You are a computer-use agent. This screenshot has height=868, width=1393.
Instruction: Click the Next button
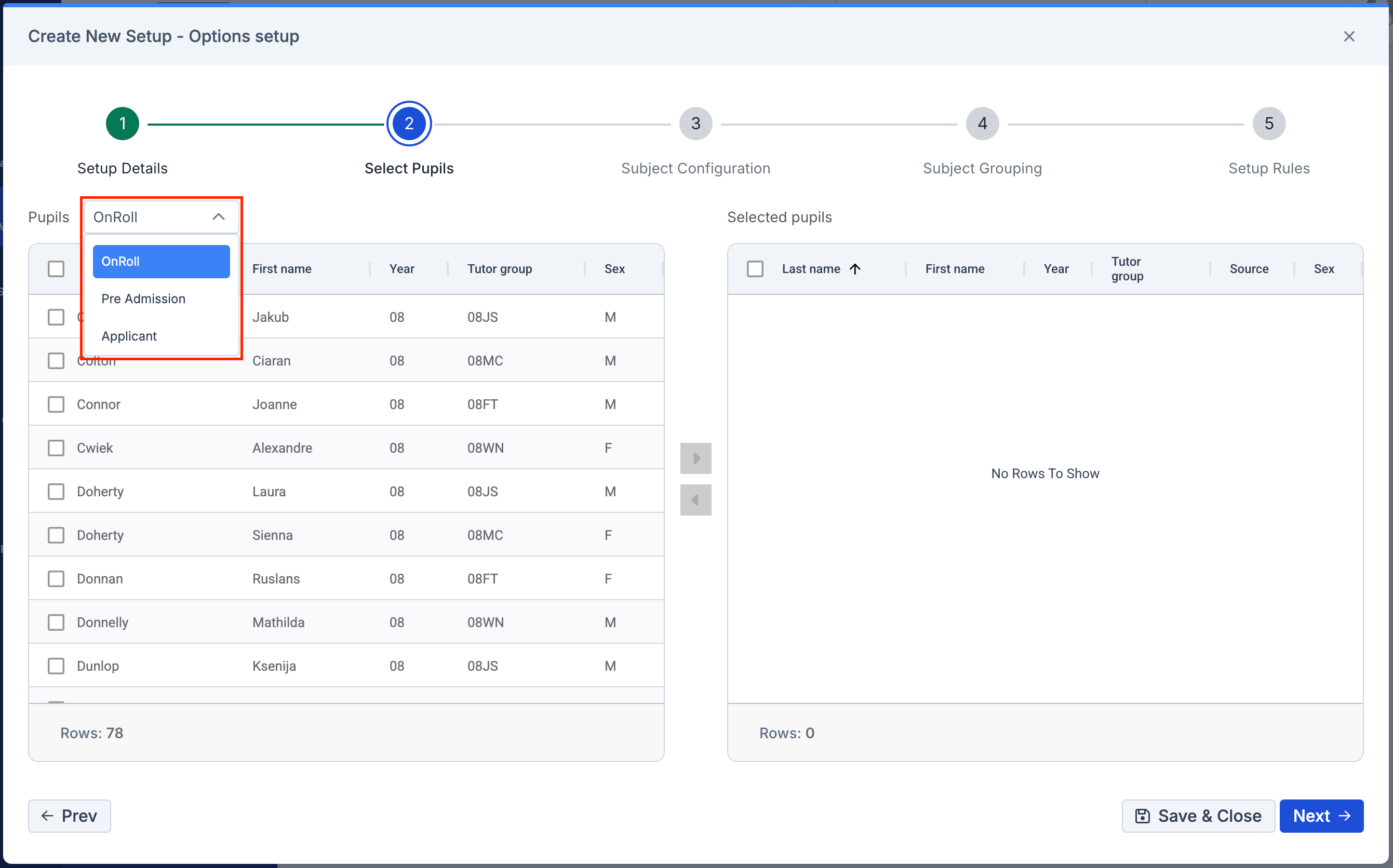1321,816
